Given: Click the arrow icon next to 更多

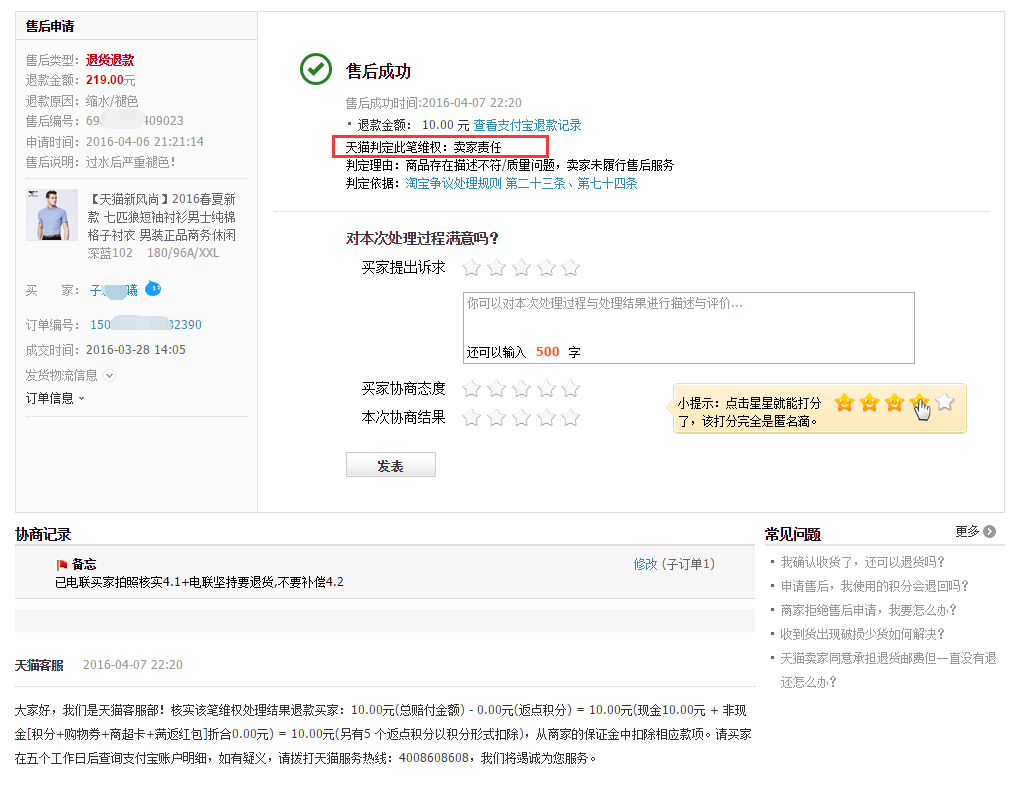Looking at the screenshot, I should point(990,532).
